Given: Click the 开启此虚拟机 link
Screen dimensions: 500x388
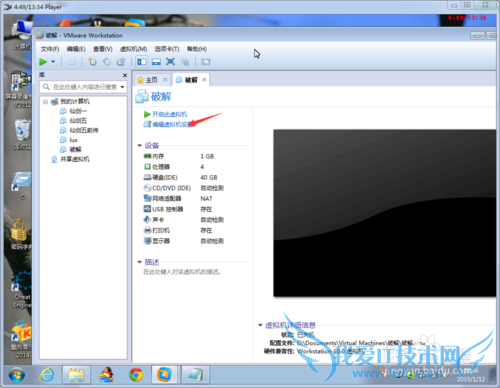Looking at the screenshot, I should click(x=169, y=114).
